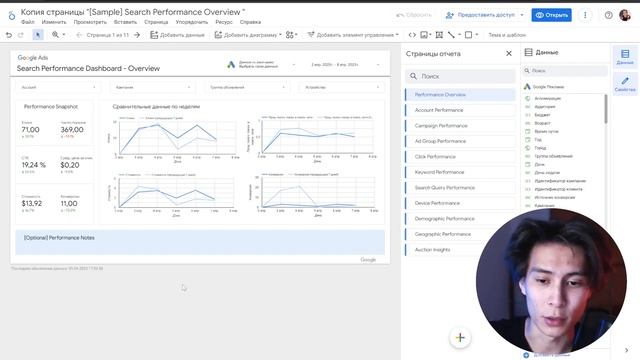The image size is (640, 360).
Task: Select the [Optional] Performance Notes text box
Action: click(200, 242)
